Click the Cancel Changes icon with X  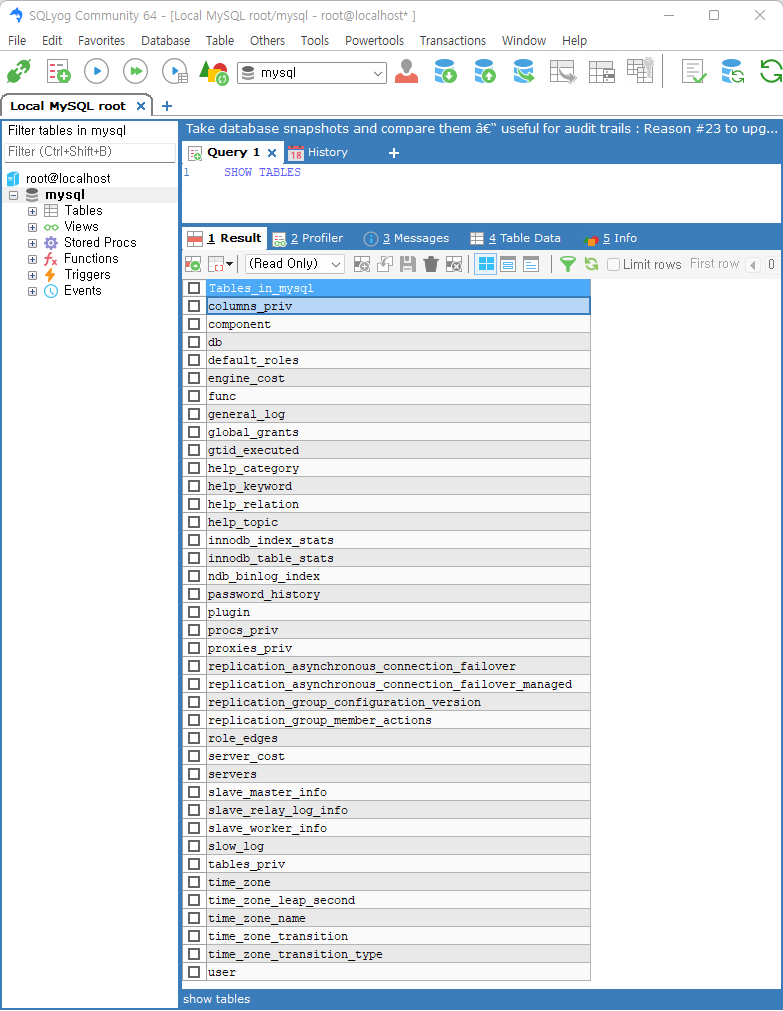coord(454,264)
